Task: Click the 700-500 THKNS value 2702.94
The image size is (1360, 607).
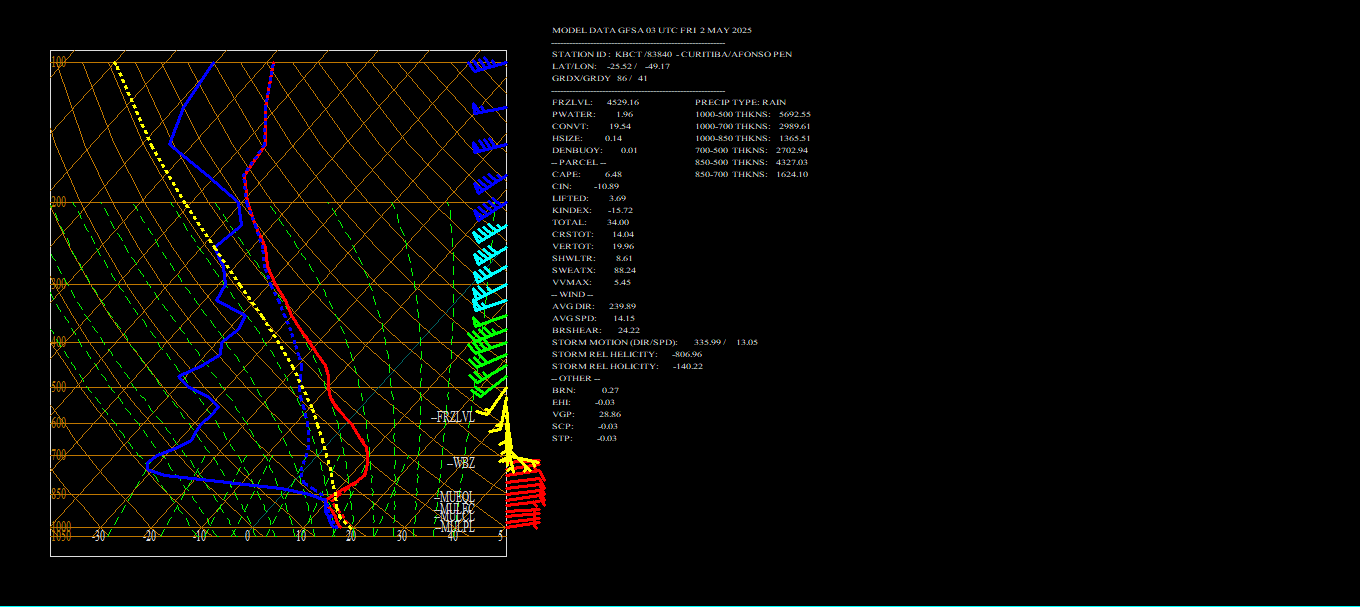Action: tap(792, 150)
